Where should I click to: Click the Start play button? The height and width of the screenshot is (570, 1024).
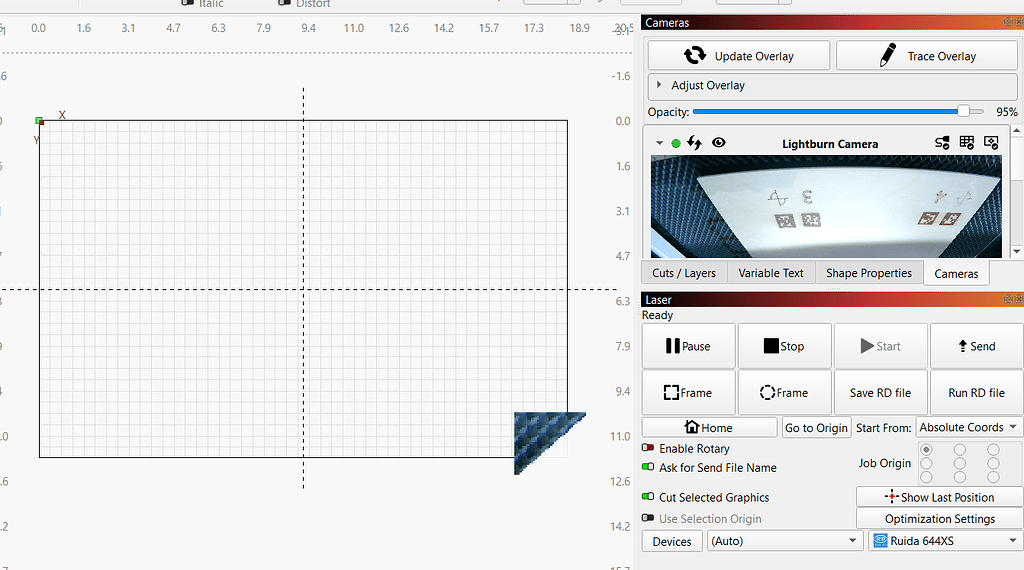click(880, 346)
